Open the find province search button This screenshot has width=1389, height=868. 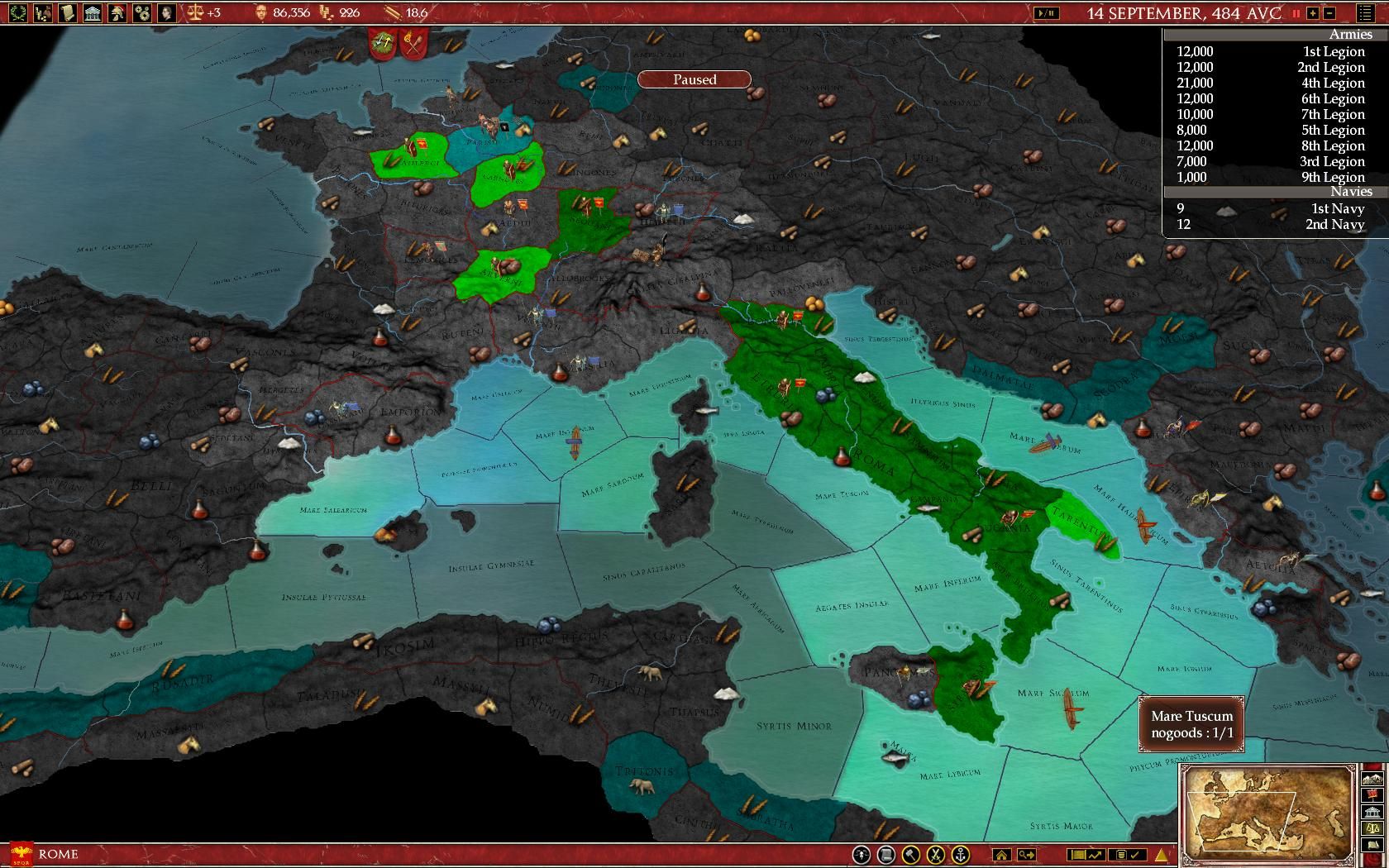pos(1027,855)
